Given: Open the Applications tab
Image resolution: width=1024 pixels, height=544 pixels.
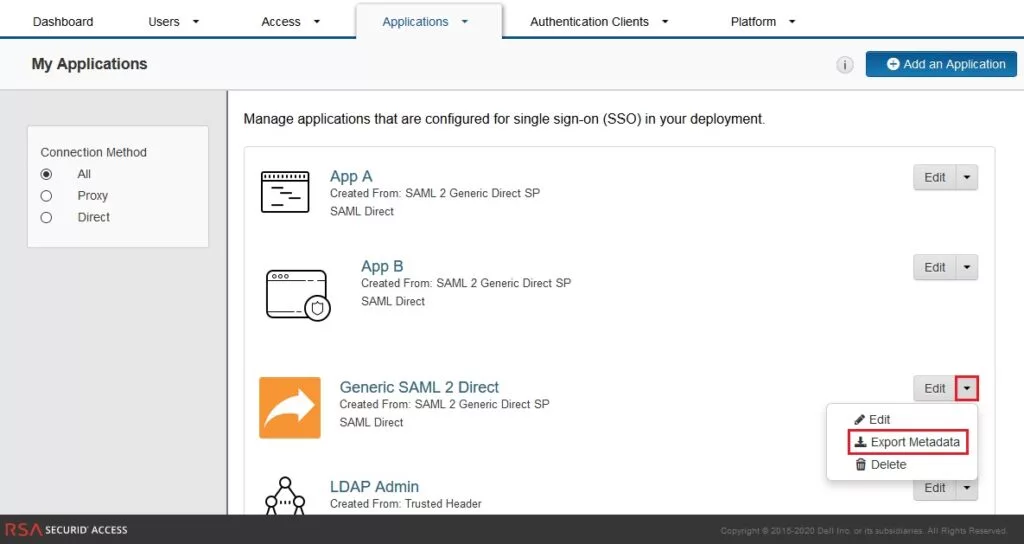Looking at the screenshot, I should [428, 22].
